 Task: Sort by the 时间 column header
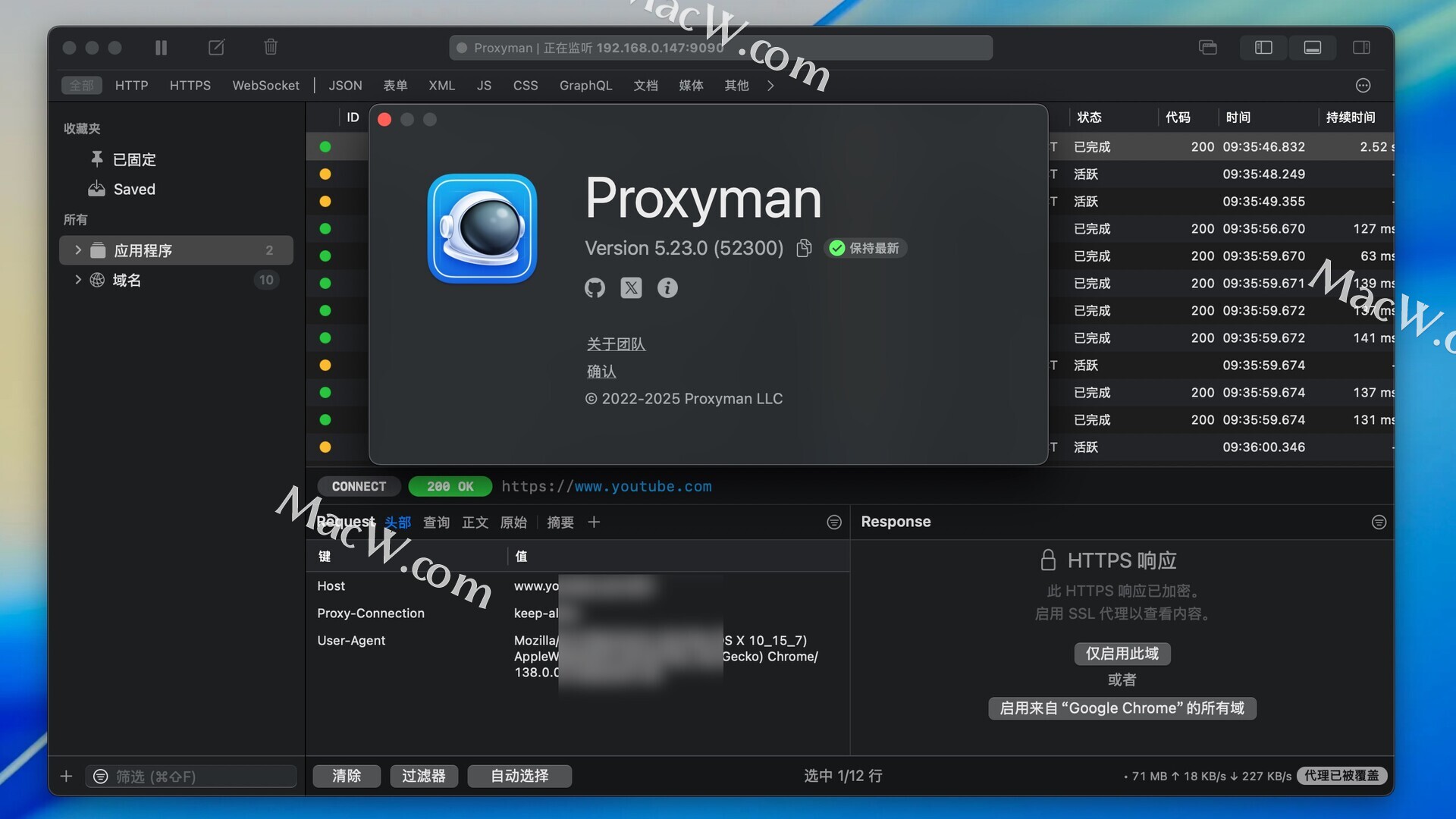[1238, 118]
